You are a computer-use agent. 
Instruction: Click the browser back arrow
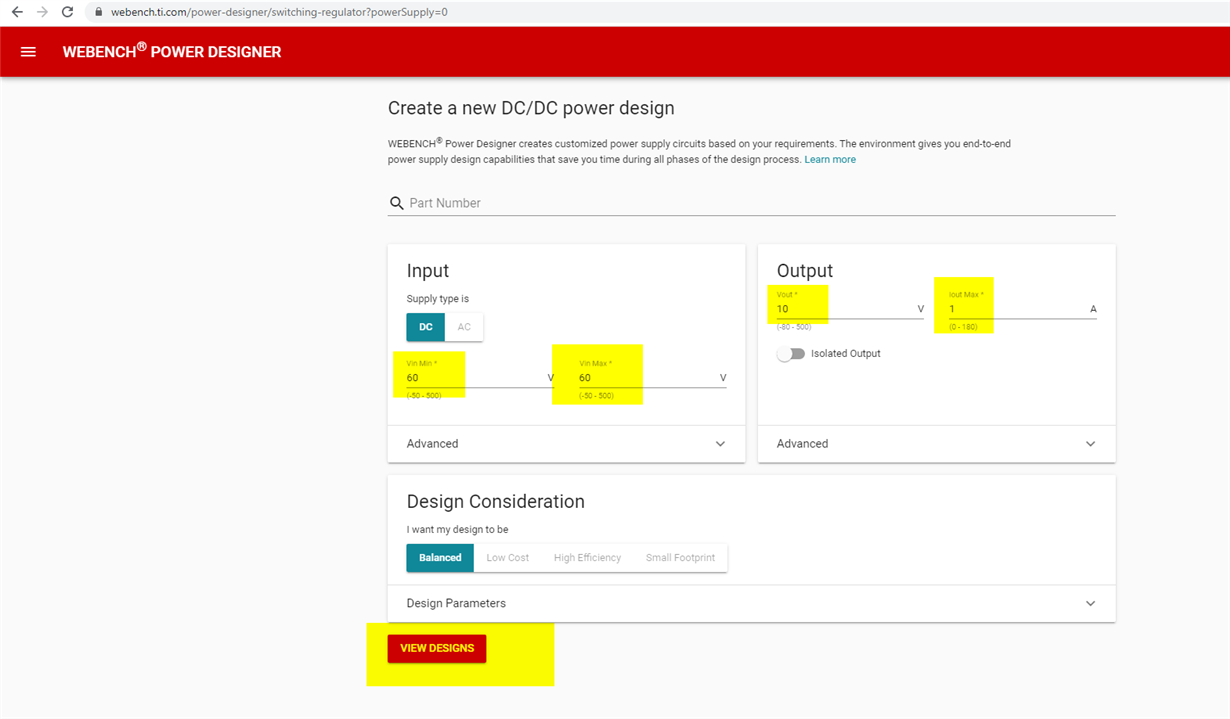click(17, 12)
